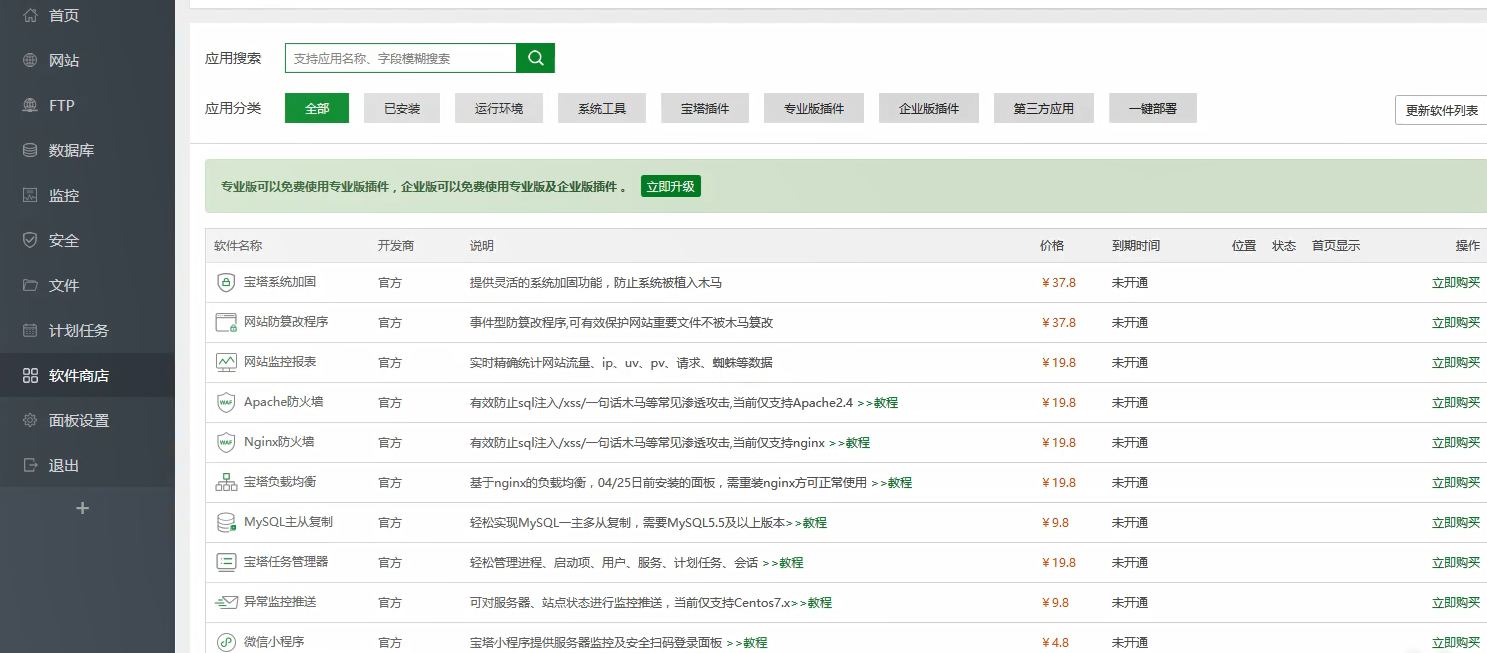Click 立即购买 for 网站监控报表
The height and width of the screenshot is (653, 1487).
pos(1456,362)
